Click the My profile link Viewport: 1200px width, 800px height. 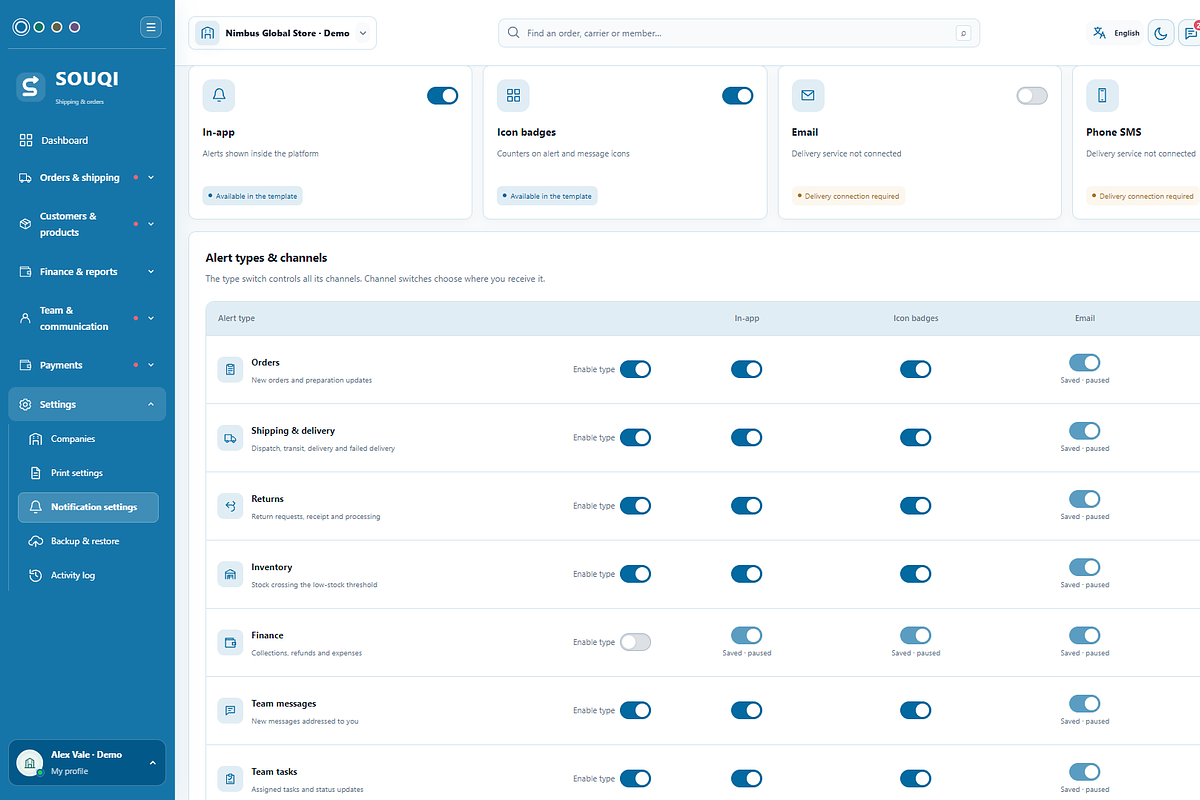point(70,772)
